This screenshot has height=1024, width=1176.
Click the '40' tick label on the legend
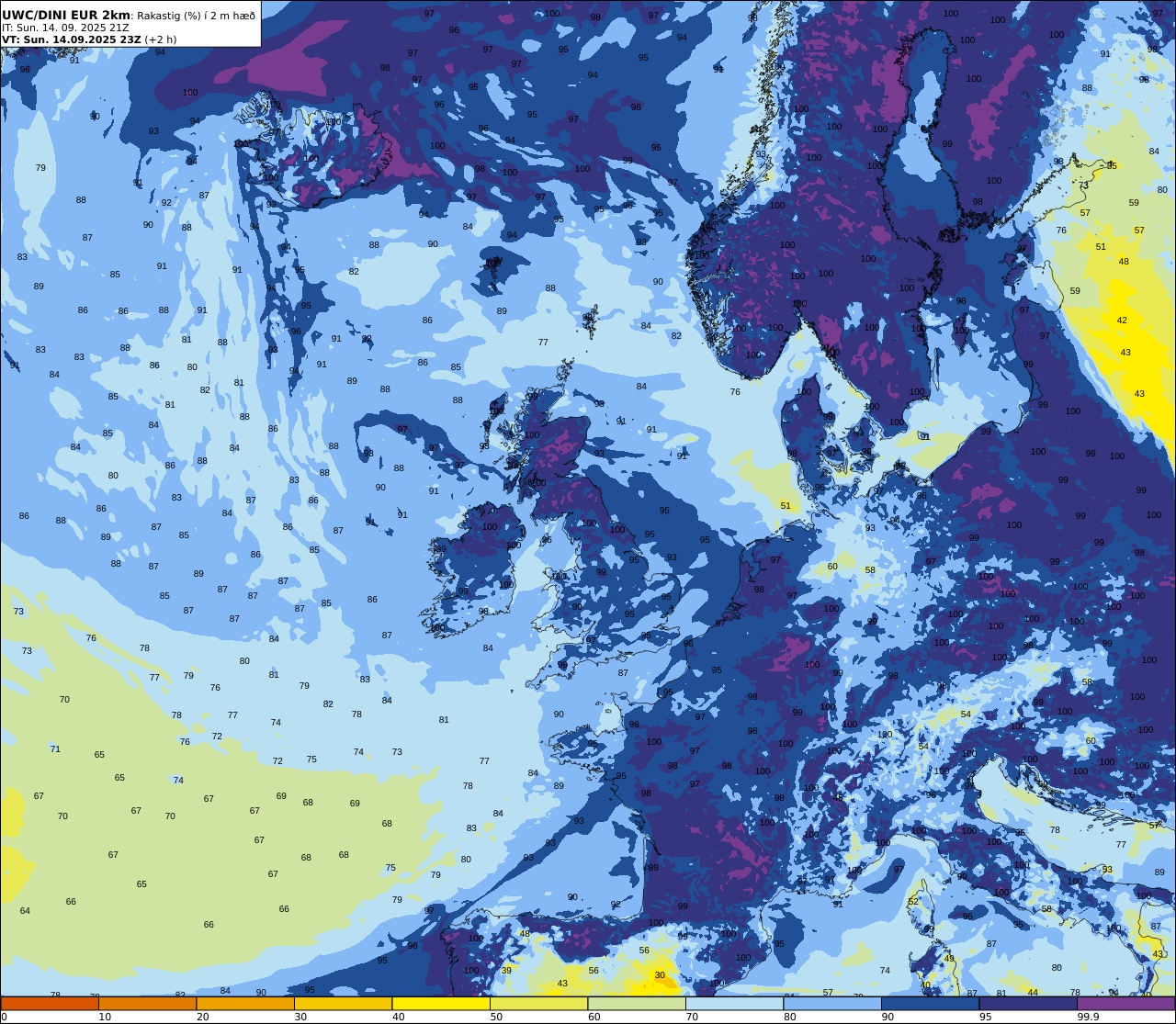[x=398, y=1017]
